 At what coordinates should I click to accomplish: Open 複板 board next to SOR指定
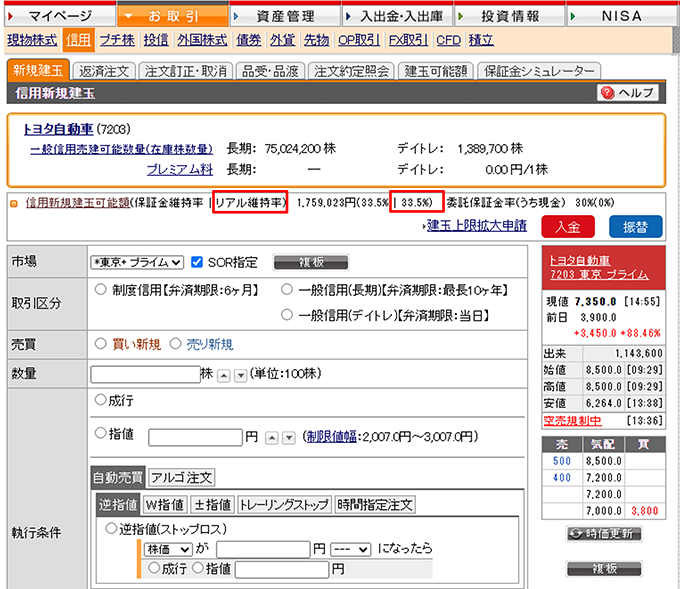(310, 262)
